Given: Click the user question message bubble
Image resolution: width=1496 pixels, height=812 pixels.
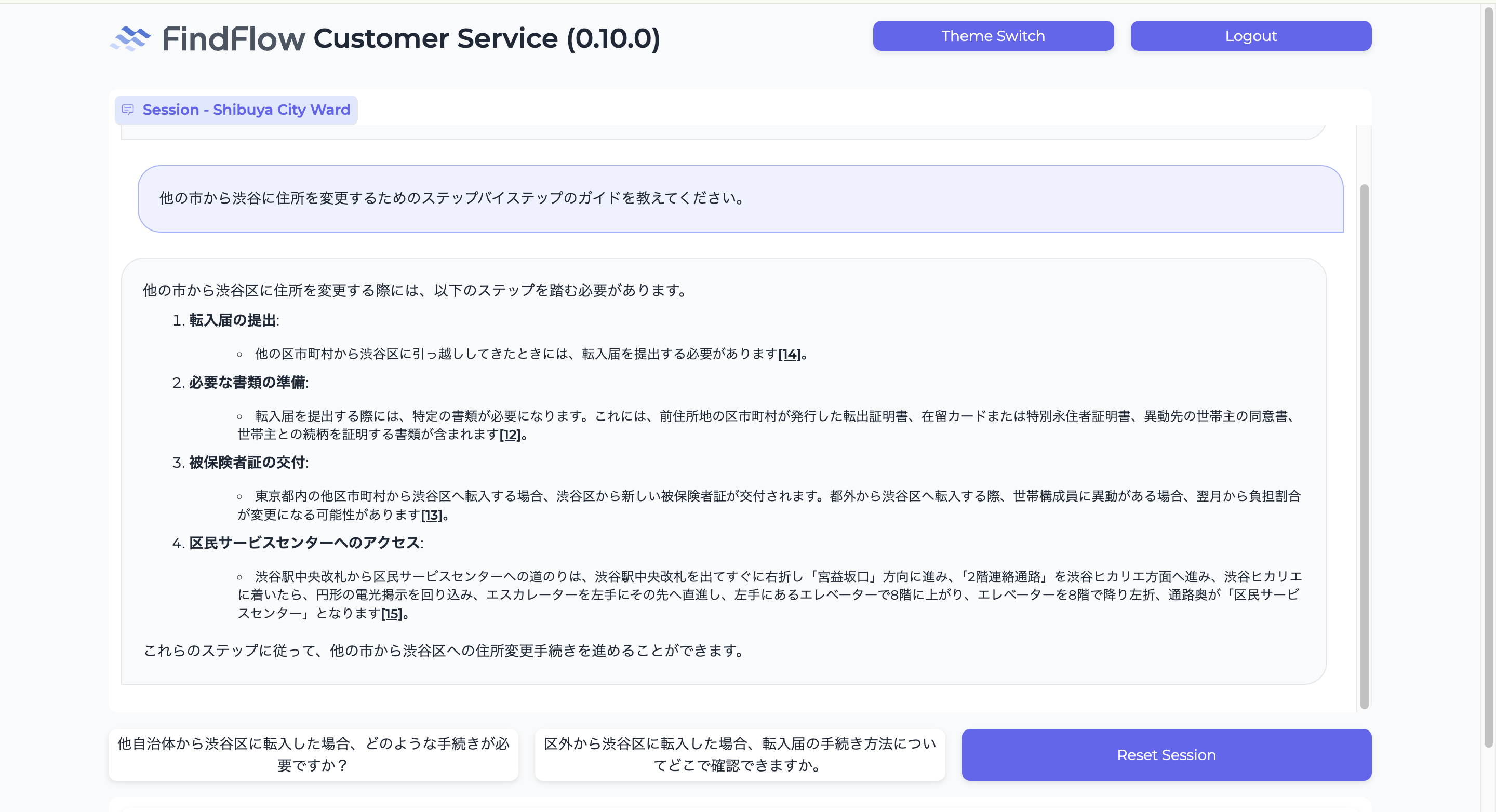Looking at the screenshot, I should [x=740, y=198].
